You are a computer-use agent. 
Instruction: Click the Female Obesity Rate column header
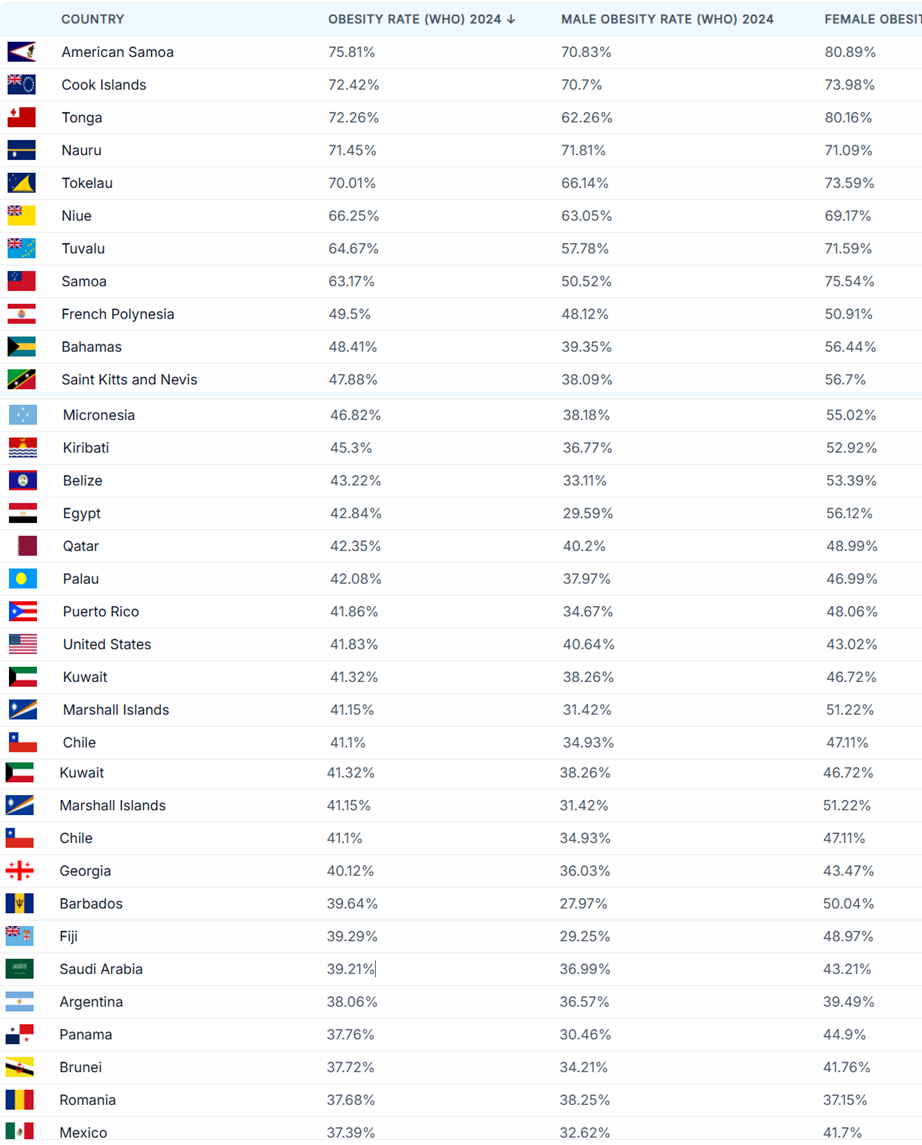tap(873, 19)
